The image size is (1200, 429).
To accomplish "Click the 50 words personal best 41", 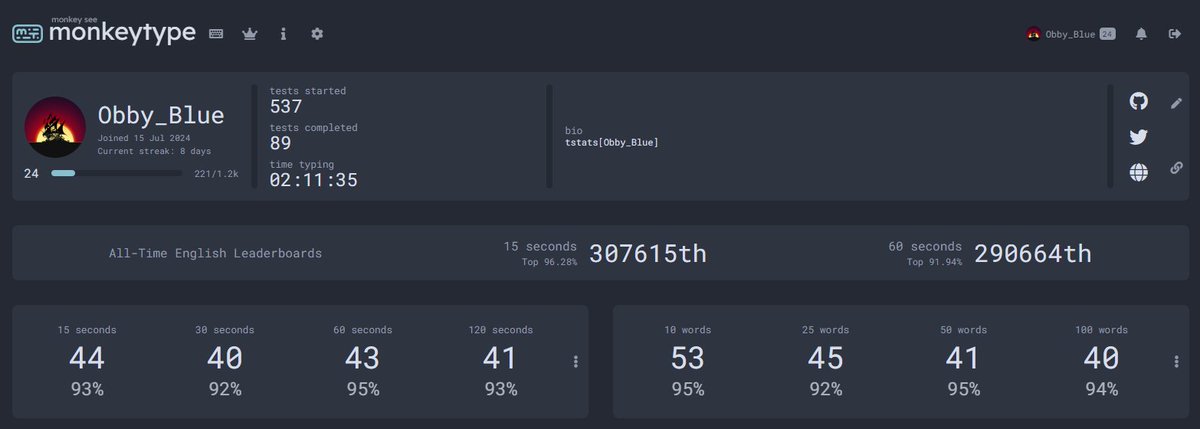I will (x=963, y=358).
